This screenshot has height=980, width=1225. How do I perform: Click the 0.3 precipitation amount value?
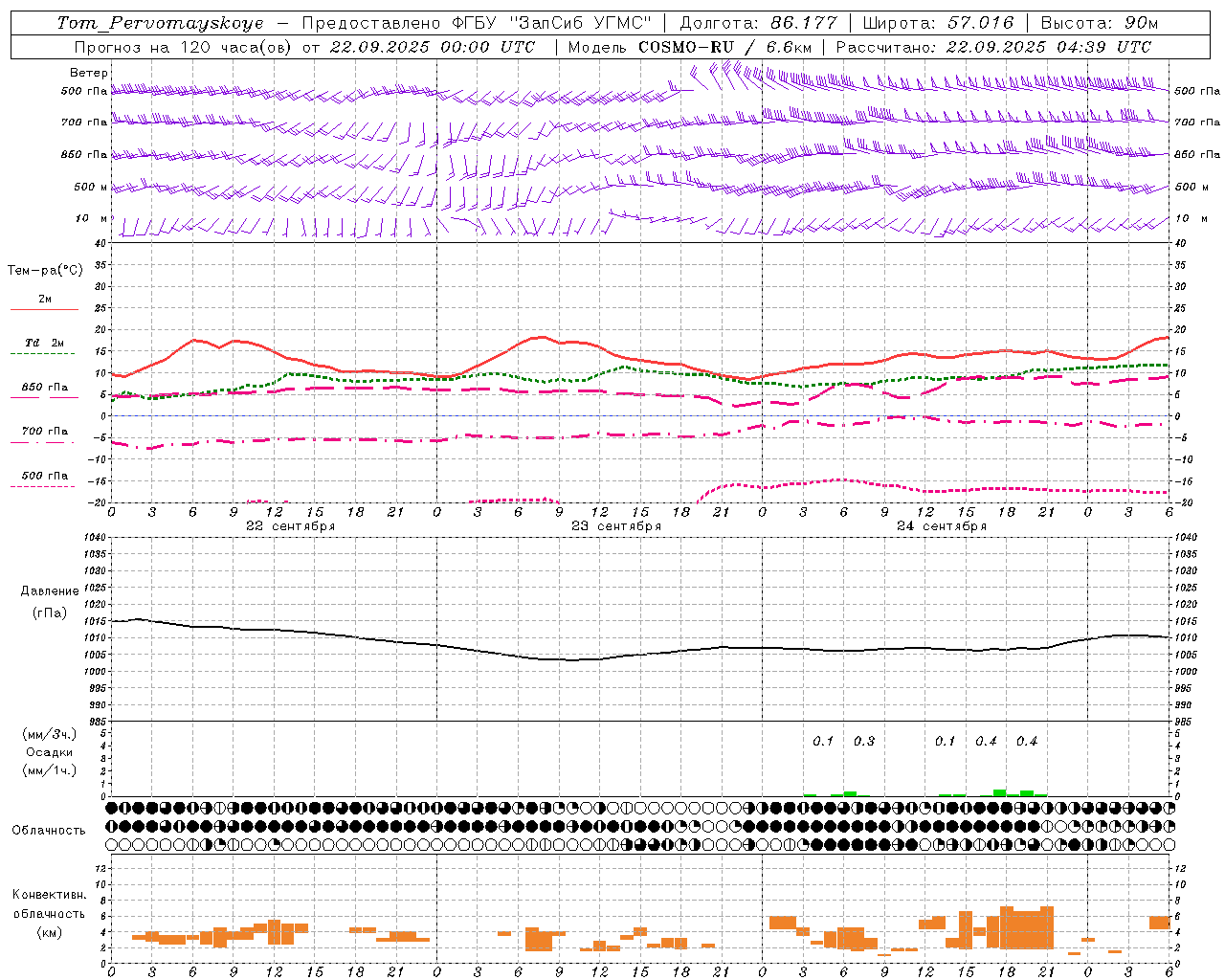click(864, 742)
